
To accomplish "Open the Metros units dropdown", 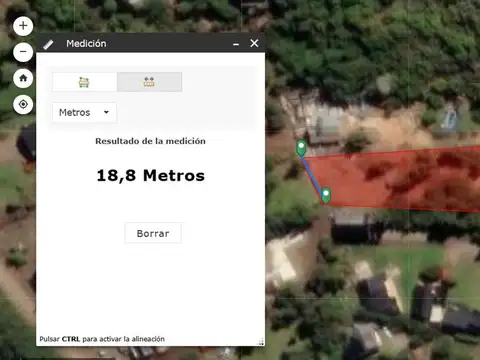I will [x=84, y=112].
